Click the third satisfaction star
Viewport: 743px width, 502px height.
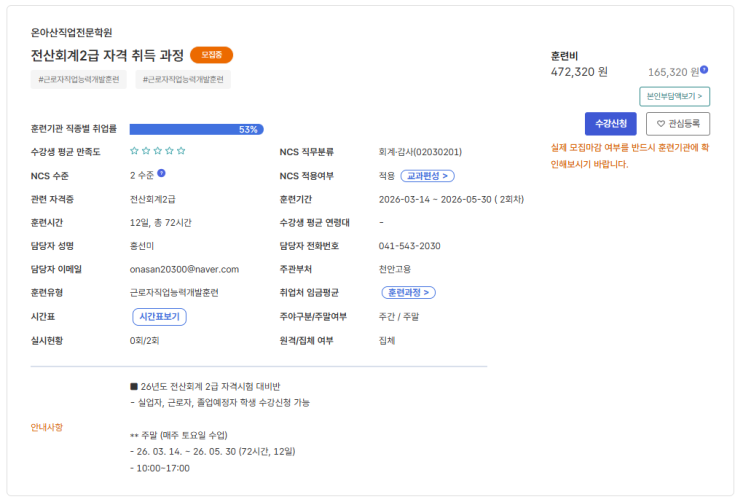(x=158, y=151)
